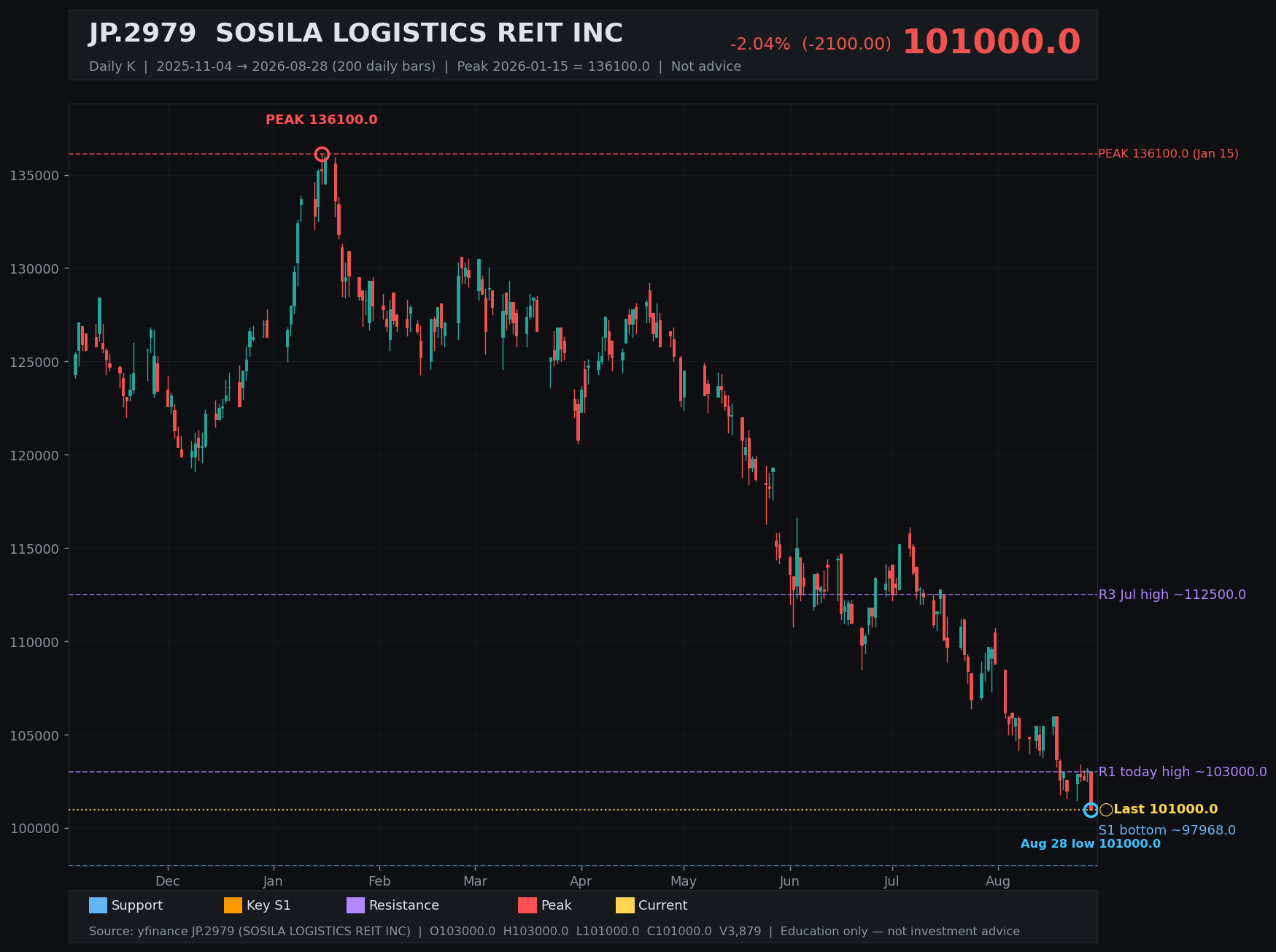Click the 'Aug' x-axis label
Screen dimensions: 1276x952
tap(998, 881)
